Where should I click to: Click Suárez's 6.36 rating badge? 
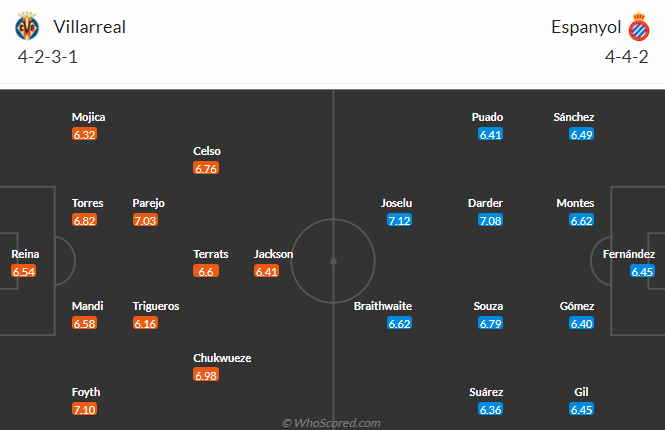(x=490, y=410)
